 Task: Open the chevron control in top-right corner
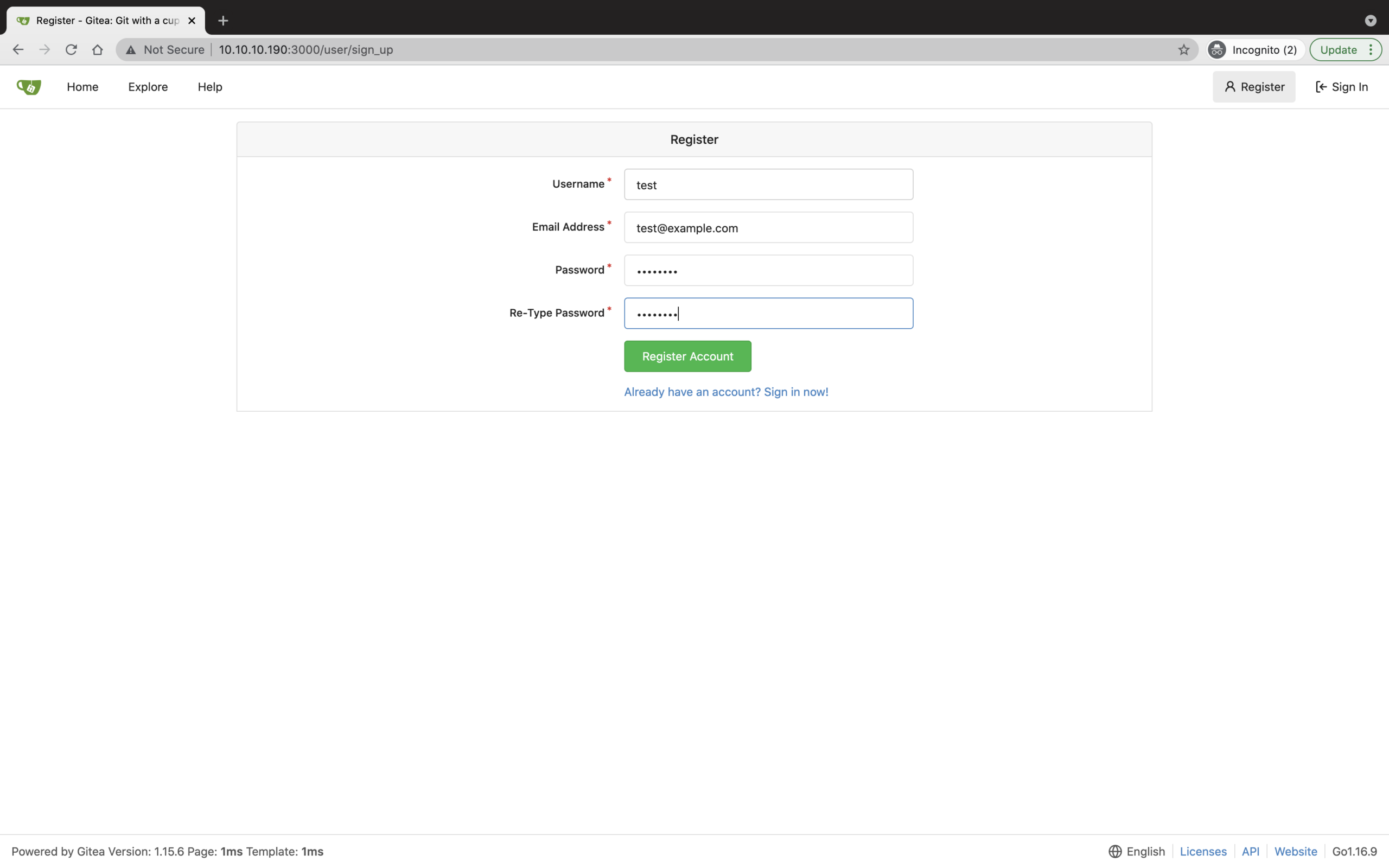1371,20
